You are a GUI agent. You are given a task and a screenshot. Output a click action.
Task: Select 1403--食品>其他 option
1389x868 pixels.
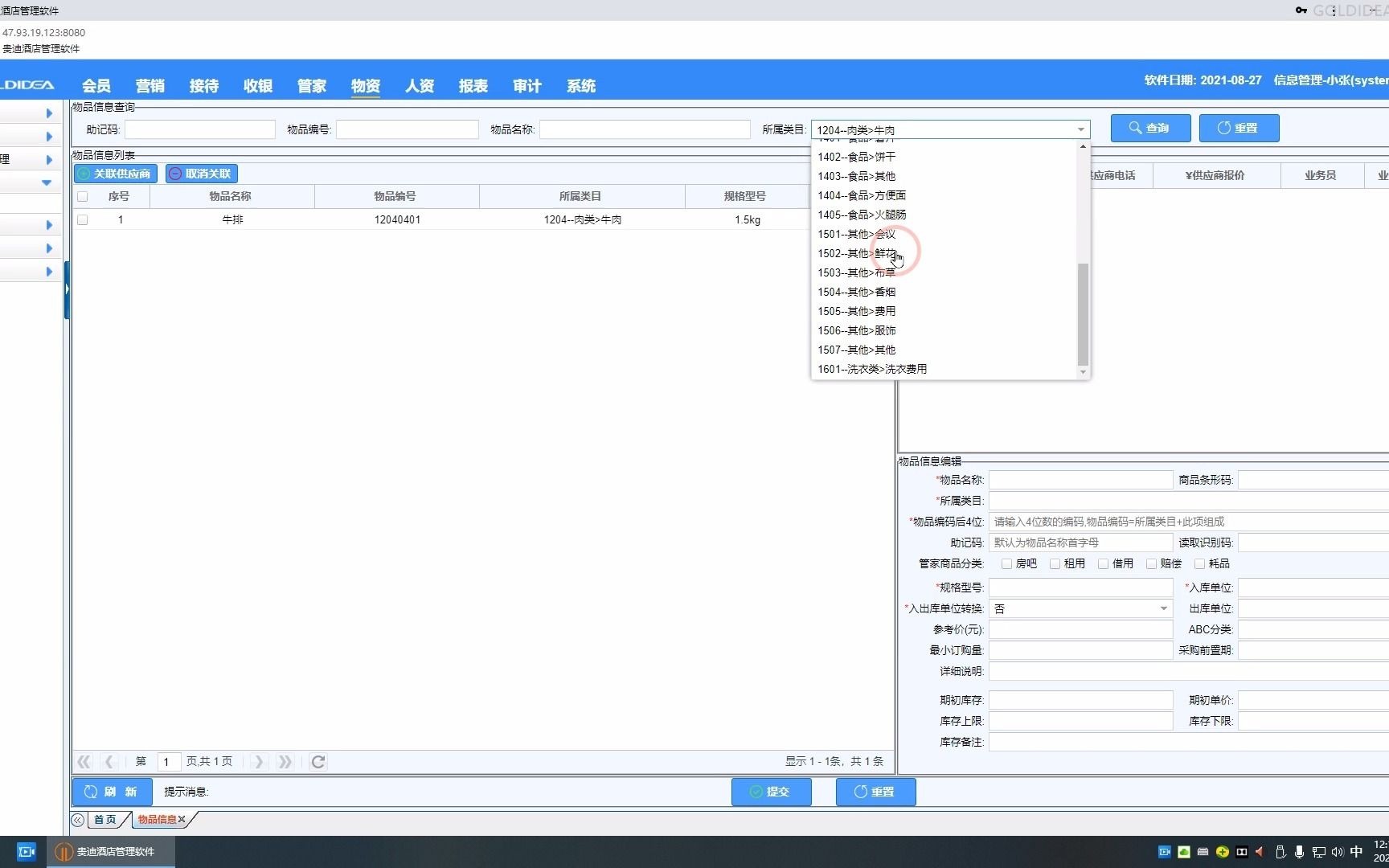pos(944,176)
